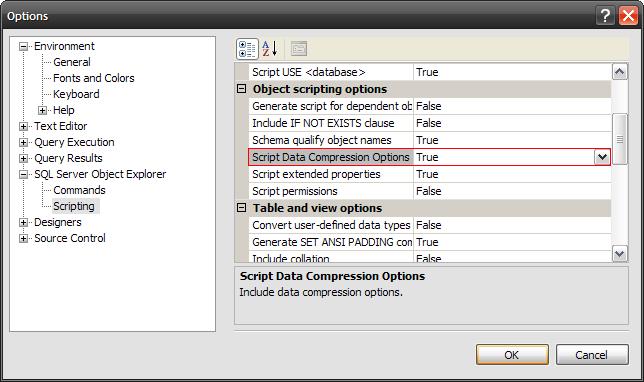Switch property grid to Categorized view

pos(247,49)
